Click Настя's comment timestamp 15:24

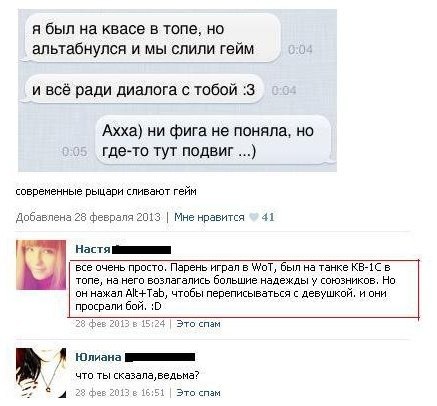point(120,324)
